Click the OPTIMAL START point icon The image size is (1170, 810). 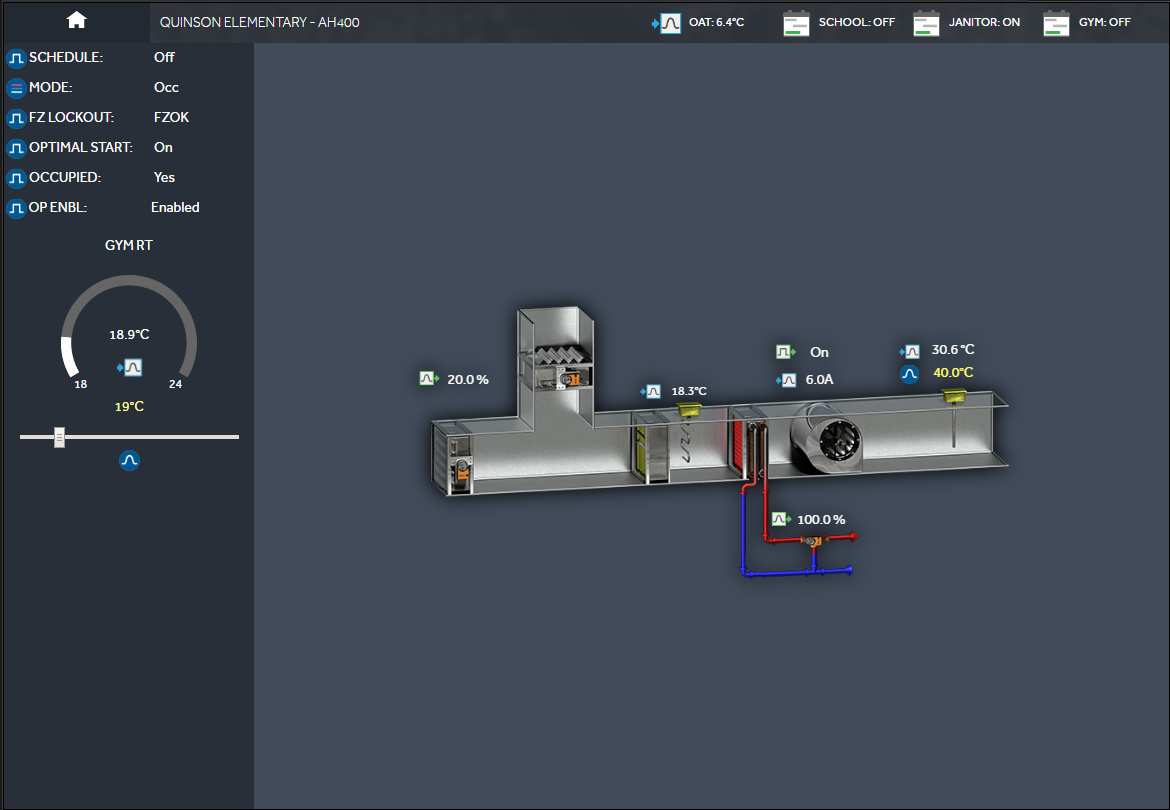click(16, 148)
